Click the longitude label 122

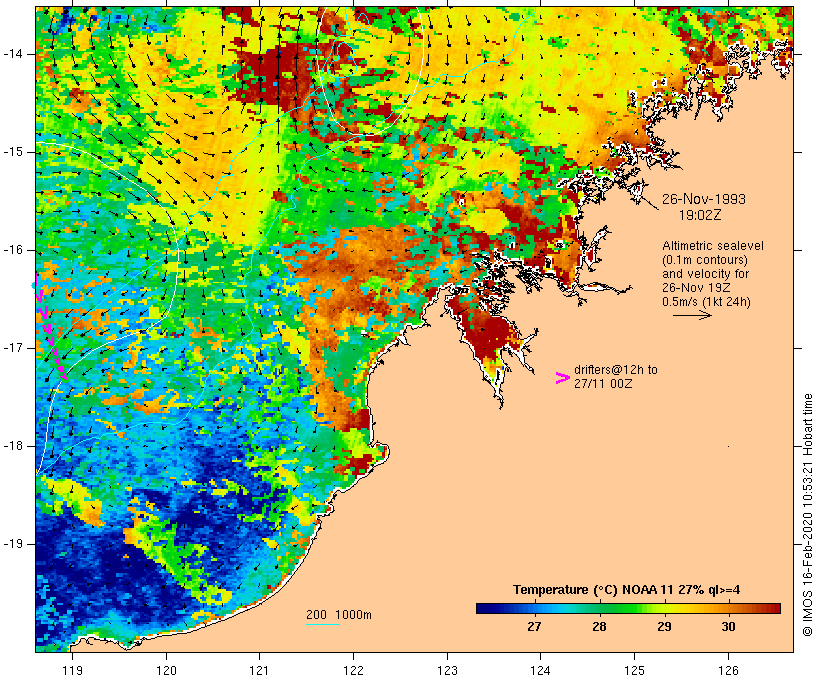pyautogui.click(x=354, y=670)
